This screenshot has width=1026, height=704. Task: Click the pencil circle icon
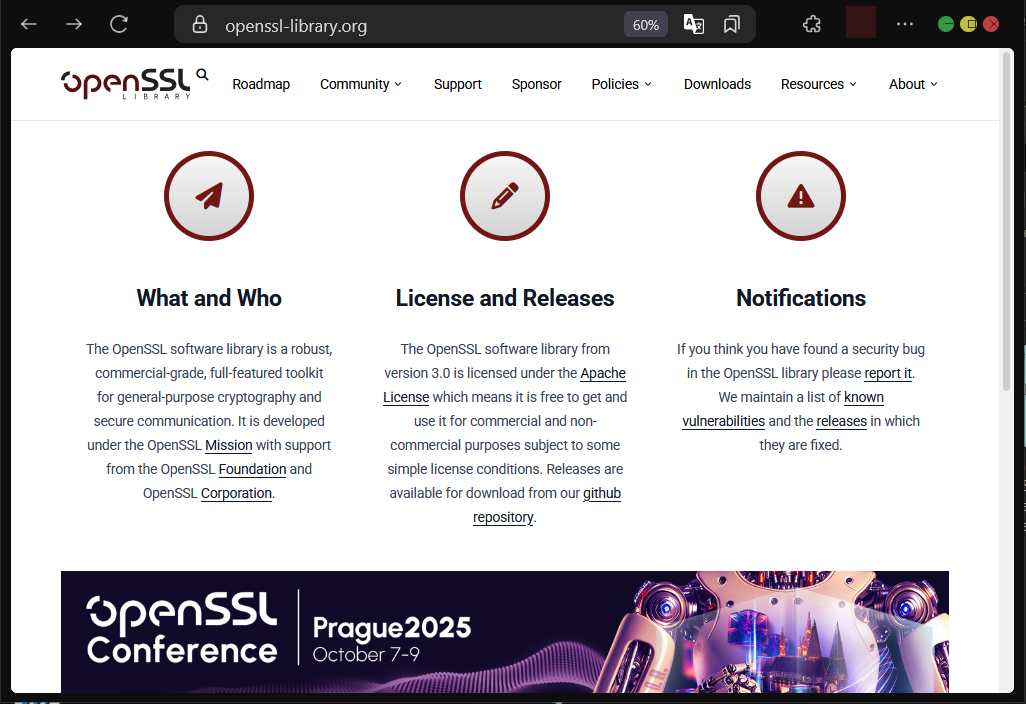pos(504,196)
